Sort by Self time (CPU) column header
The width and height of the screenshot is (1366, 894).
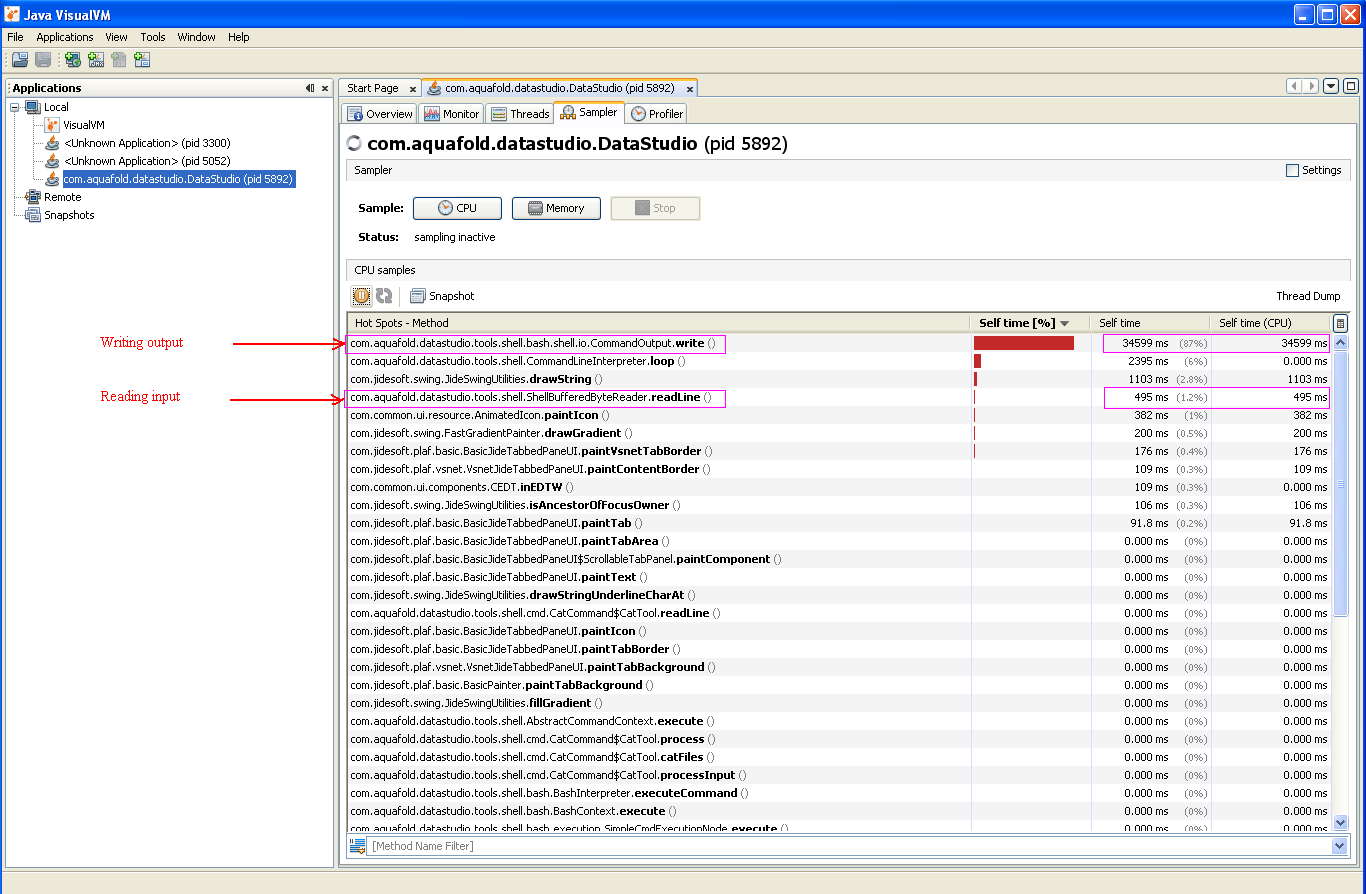coord(1270,323)
